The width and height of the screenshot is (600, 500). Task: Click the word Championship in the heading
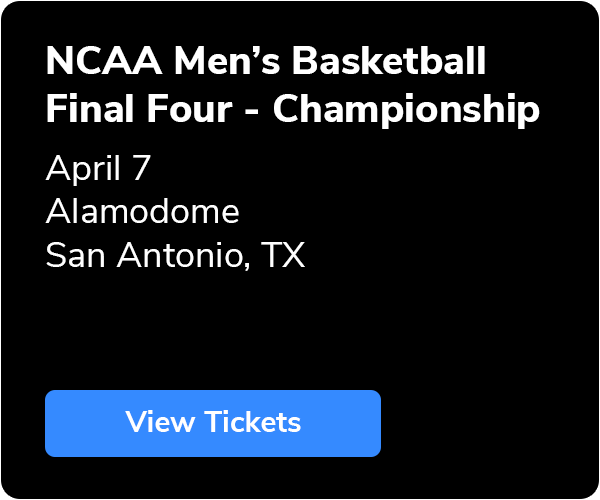[406, 110]
